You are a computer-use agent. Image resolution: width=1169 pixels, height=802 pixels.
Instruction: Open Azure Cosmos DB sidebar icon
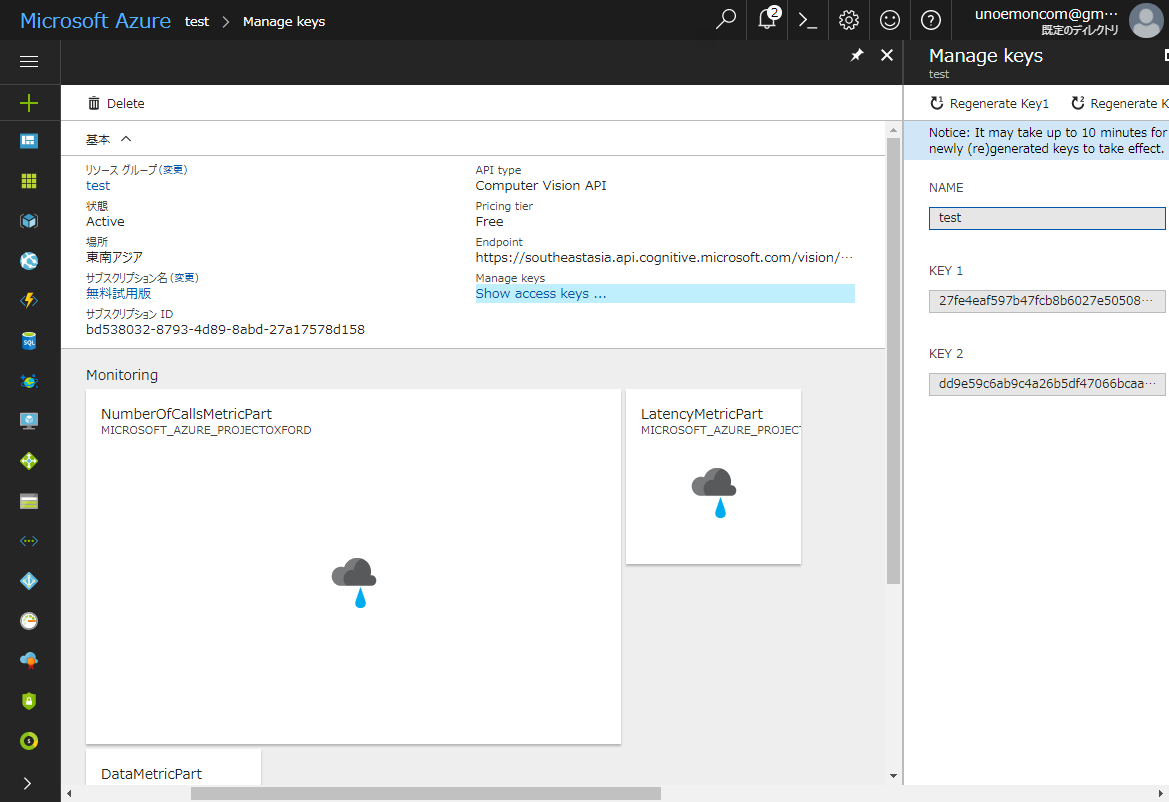pos(29,381)
